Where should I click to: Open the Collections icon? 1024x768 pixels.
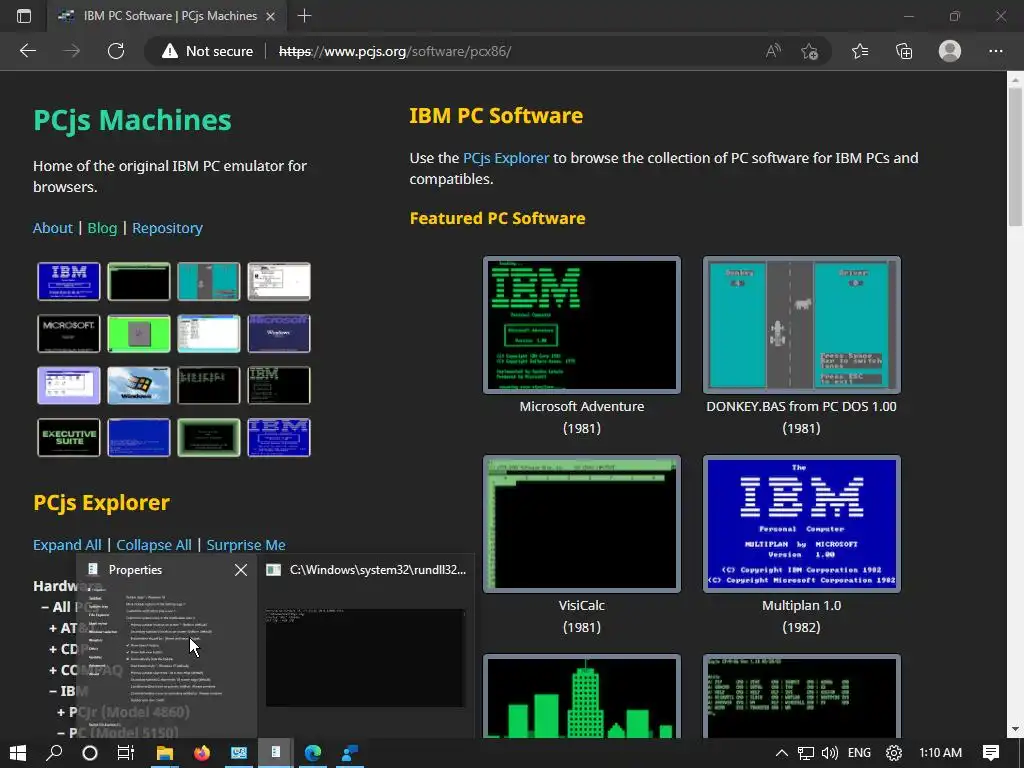(904, 51)
